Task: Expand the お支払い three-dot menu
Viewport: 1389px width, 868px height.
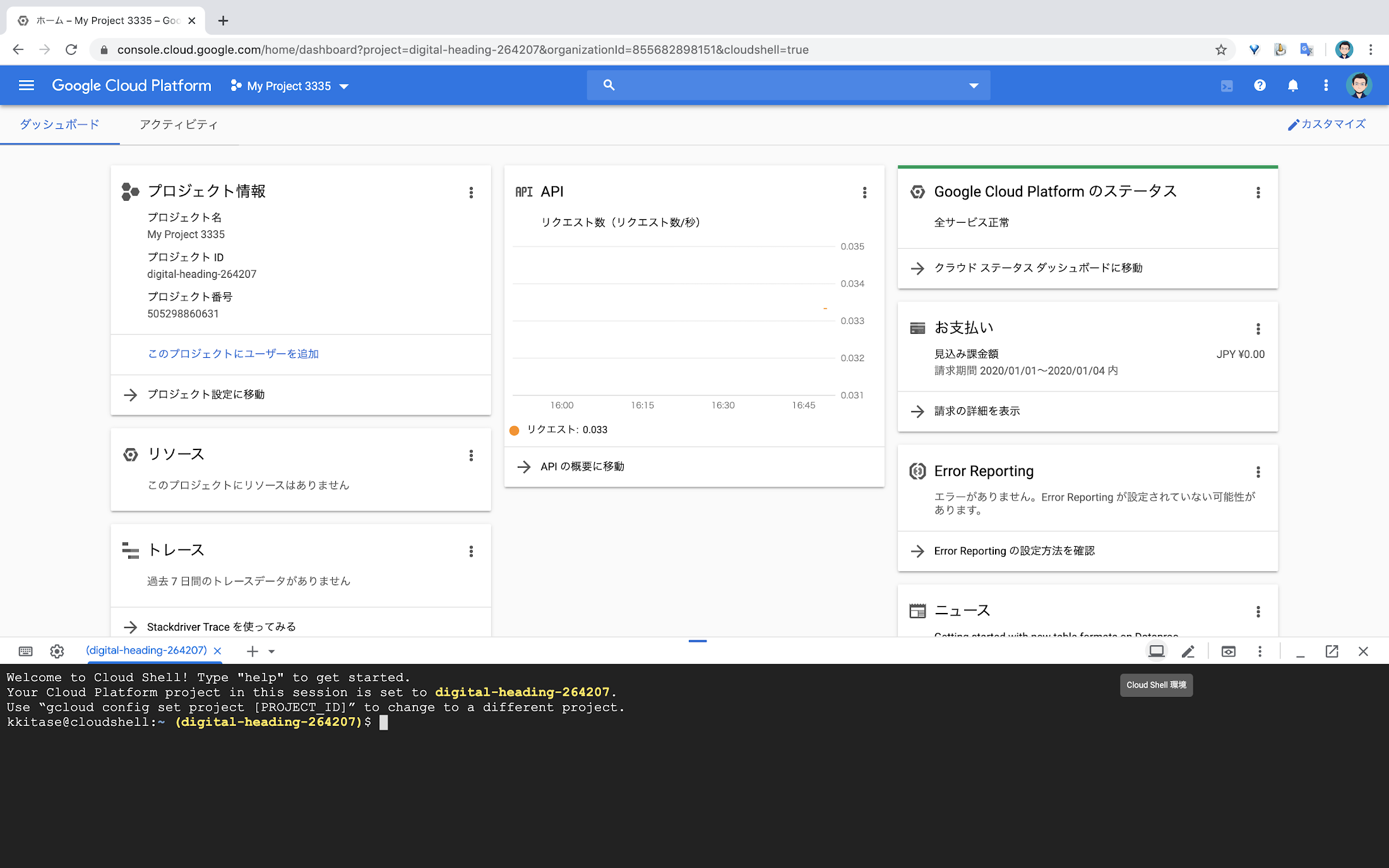Action: click(1258, 329)
